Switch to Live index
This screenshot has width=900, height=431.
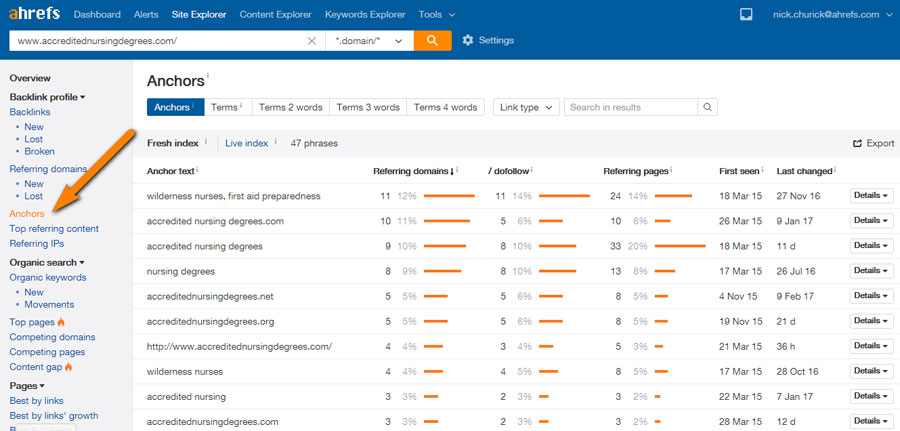click(x=246, y=143)
